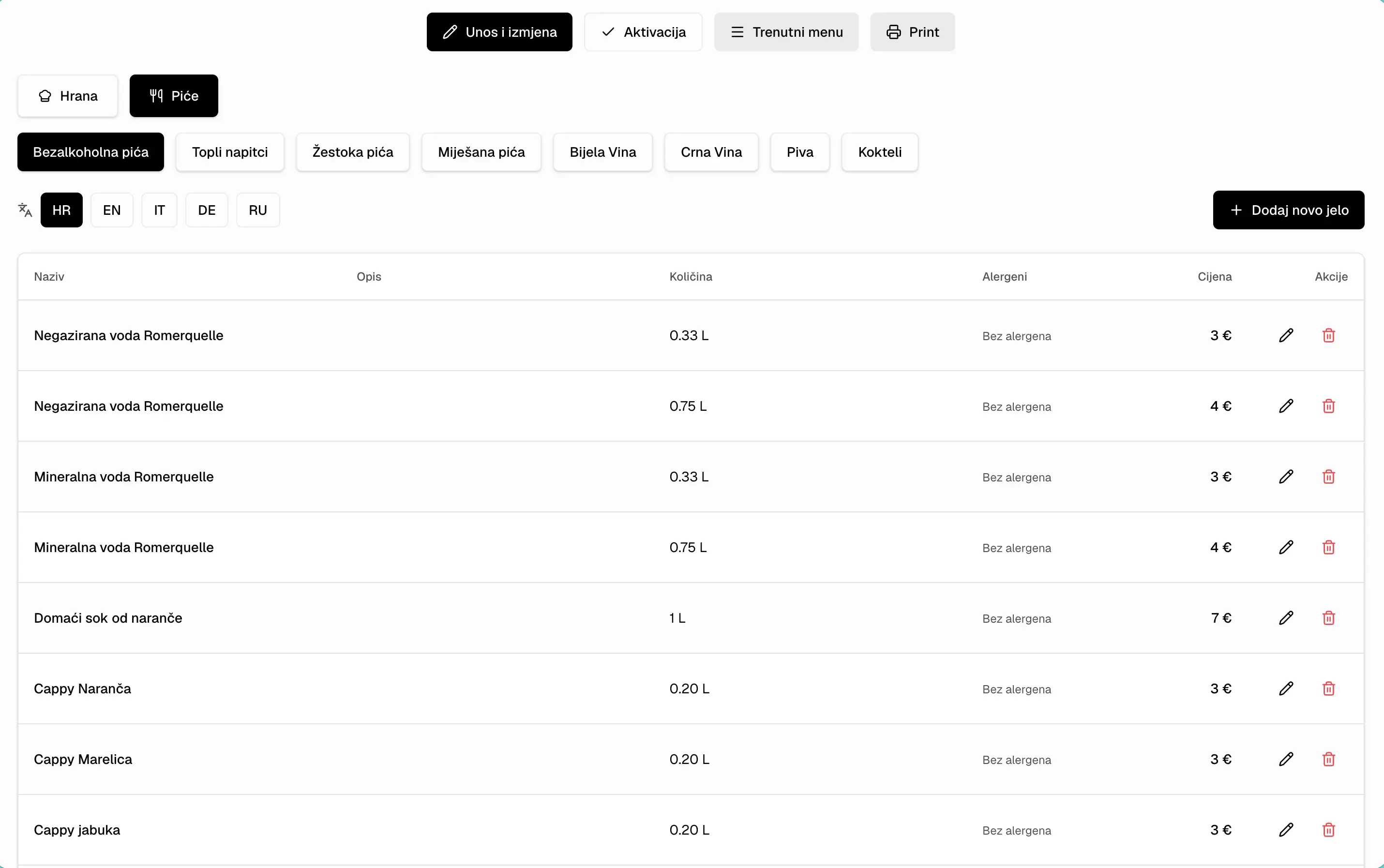This screenshot has height=868, width=1384.
Task: Open the Topli napitci category
Action: pyautogui.click(x=229, y=152)
